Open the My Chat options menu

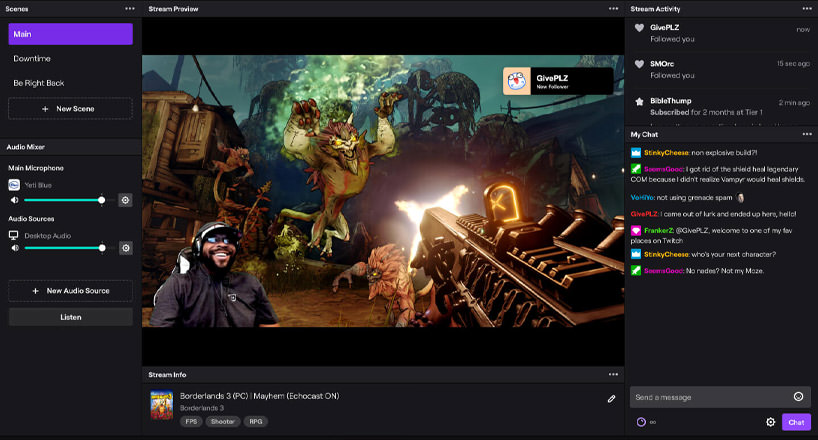(x=807, y=134)
